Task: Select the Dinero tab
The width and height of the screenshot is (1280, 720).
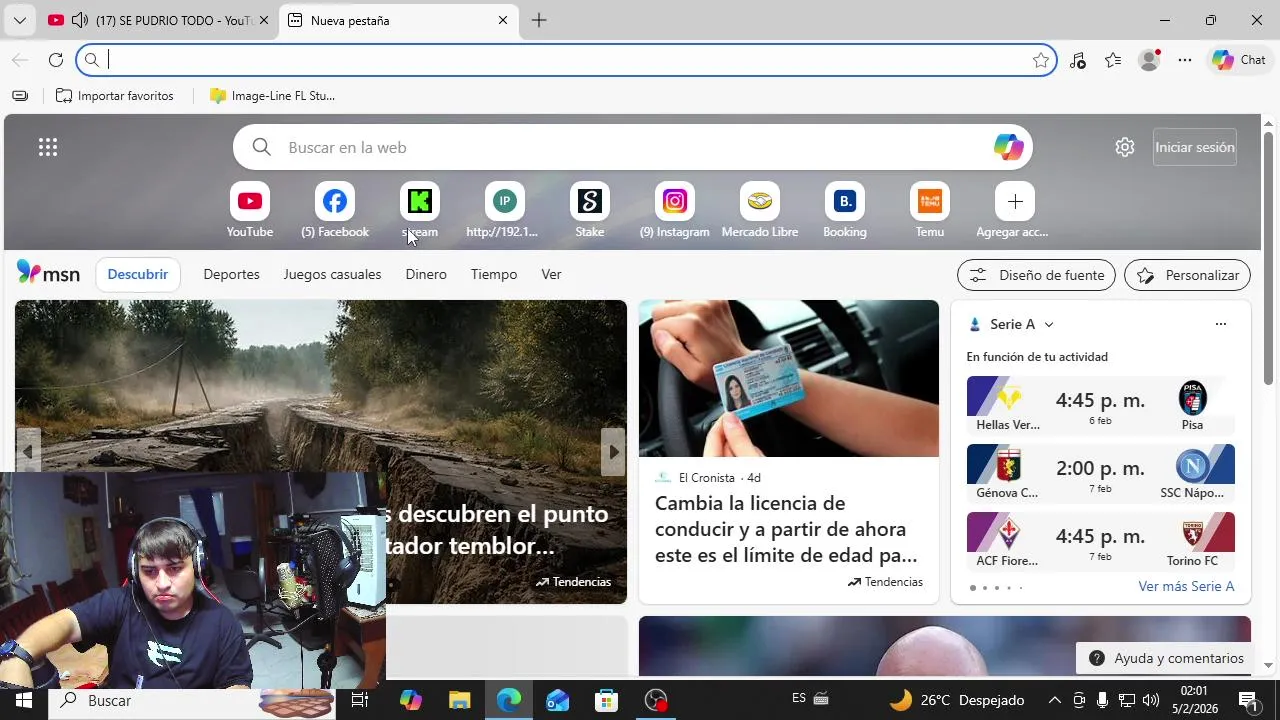Action: pos(426,274)
